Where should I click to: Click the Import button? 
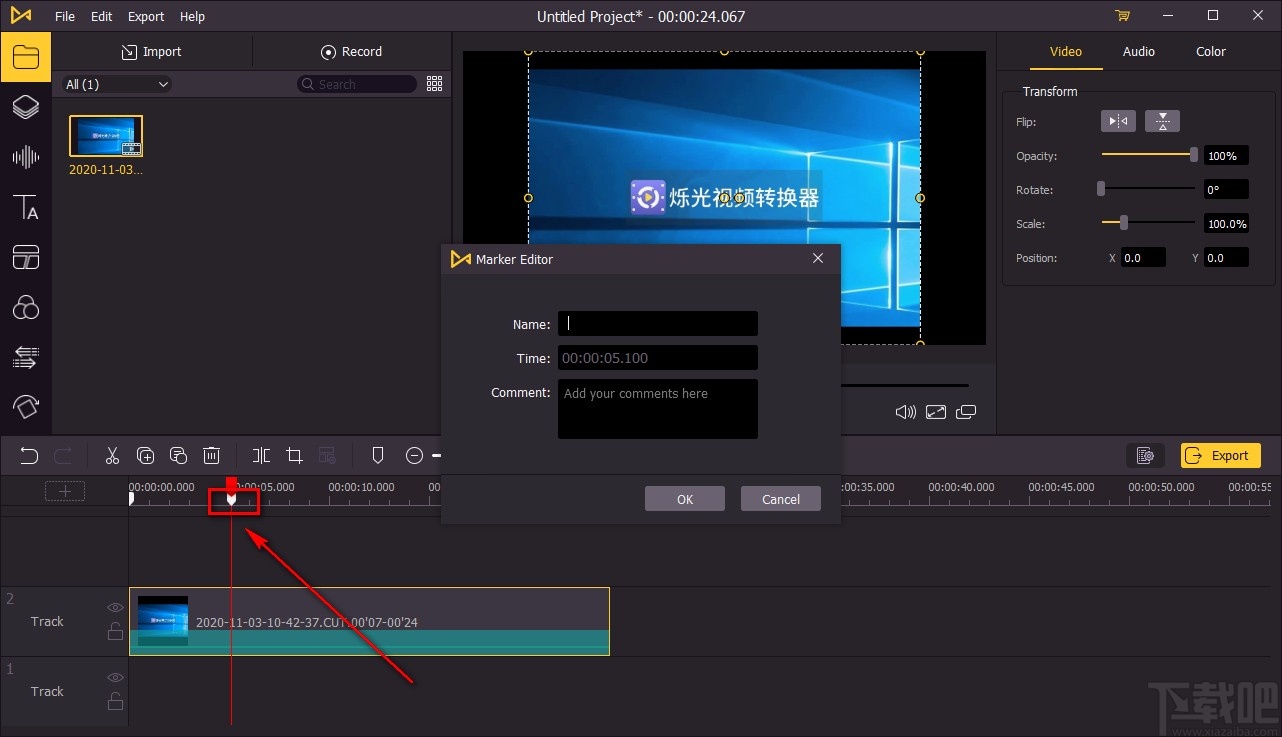coord(152,52)
